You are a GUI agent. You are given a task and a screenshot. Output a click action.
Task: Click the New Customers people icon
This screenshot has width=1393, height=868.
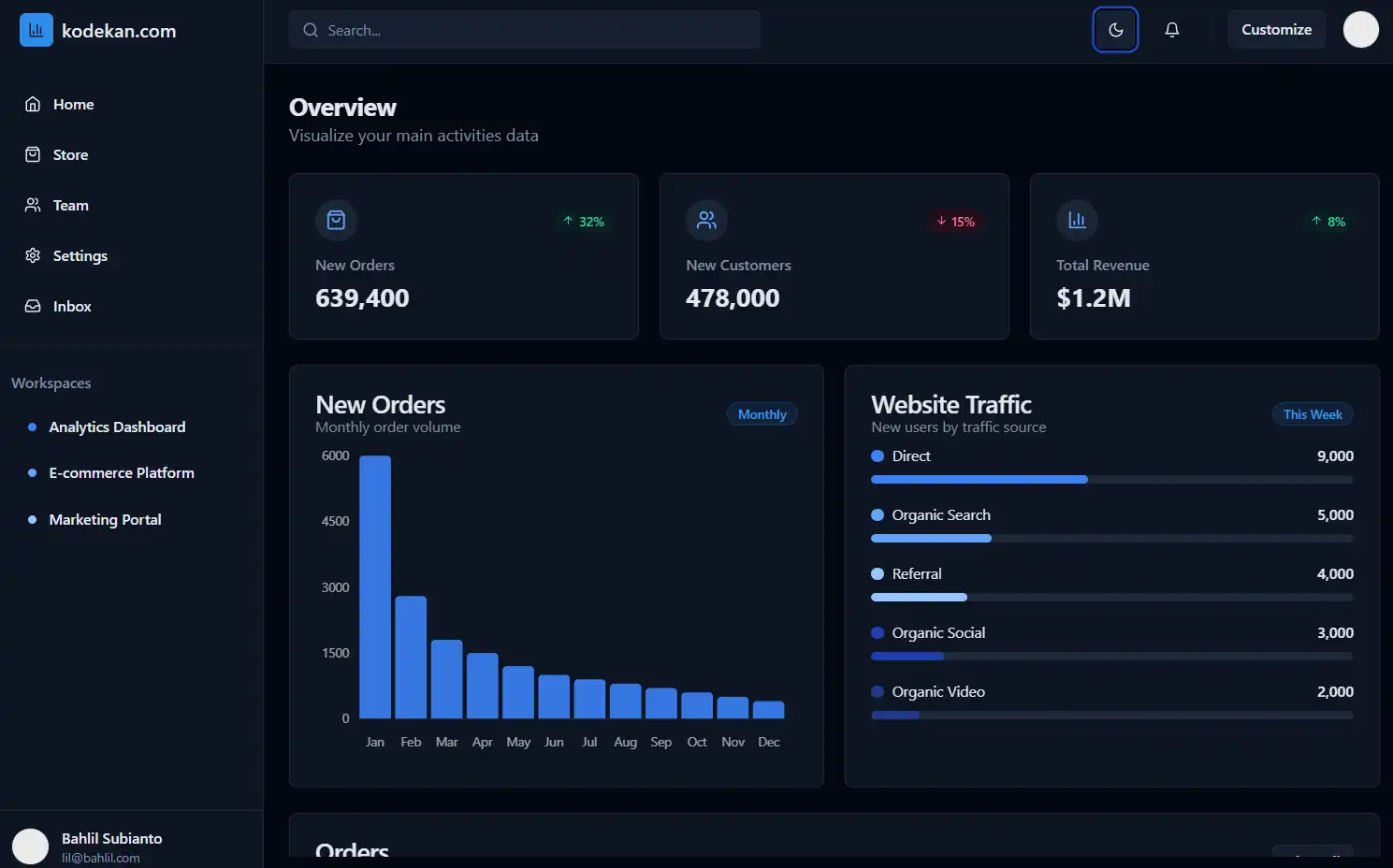pos(706,221)
